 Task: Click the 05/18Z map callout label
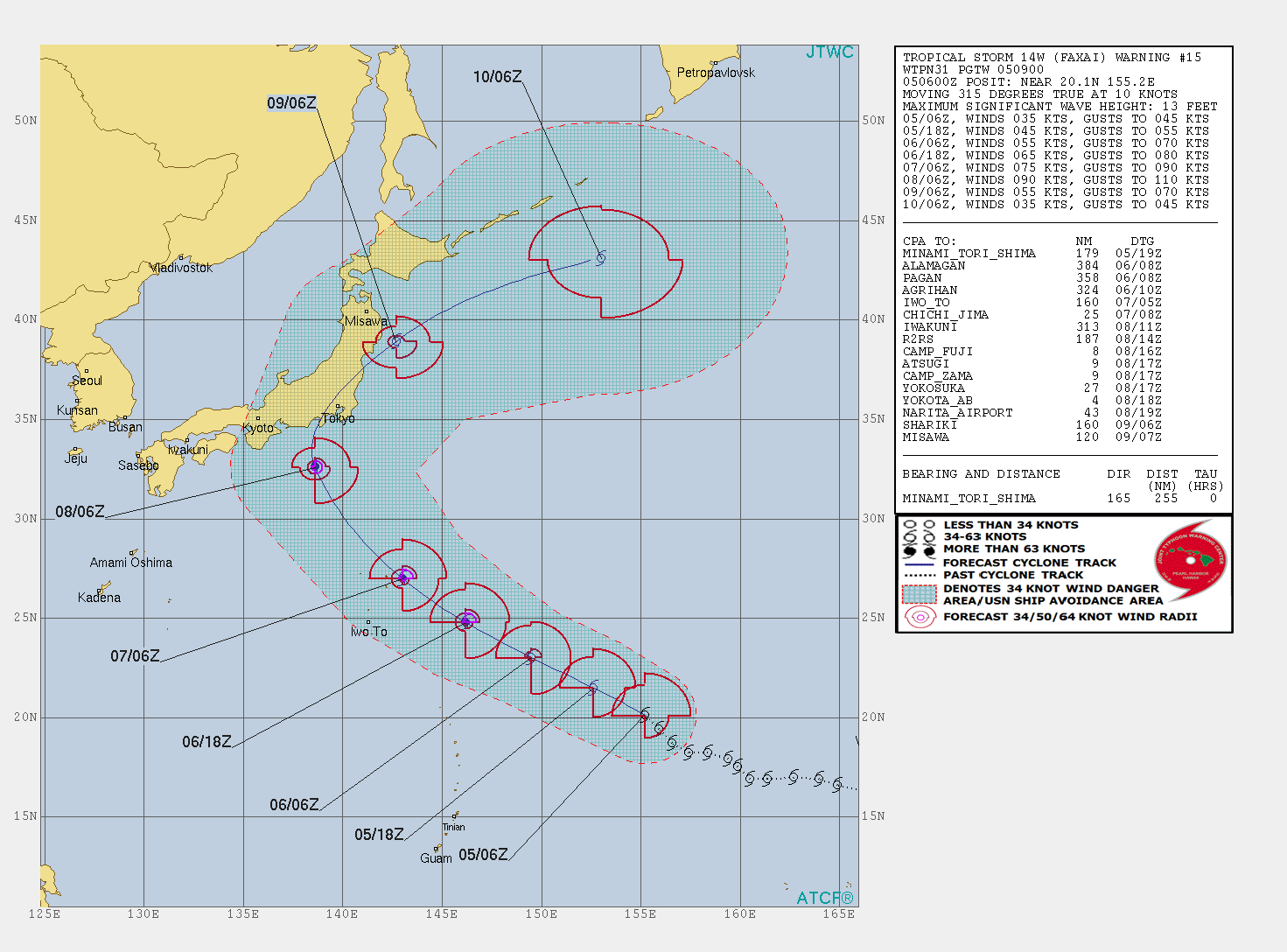click(379, 835)
